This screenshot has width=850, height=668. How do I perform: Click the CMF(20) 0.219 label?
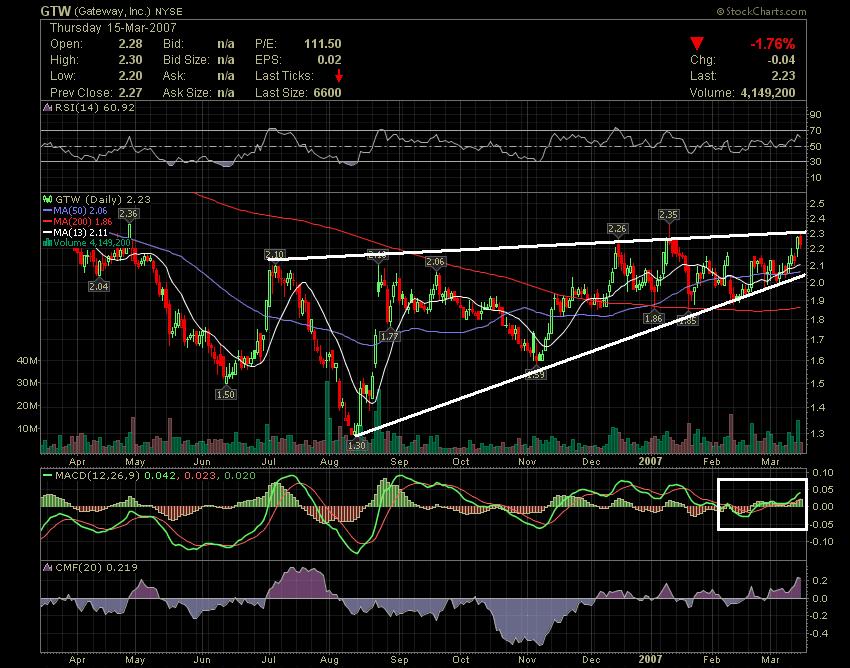96,567
